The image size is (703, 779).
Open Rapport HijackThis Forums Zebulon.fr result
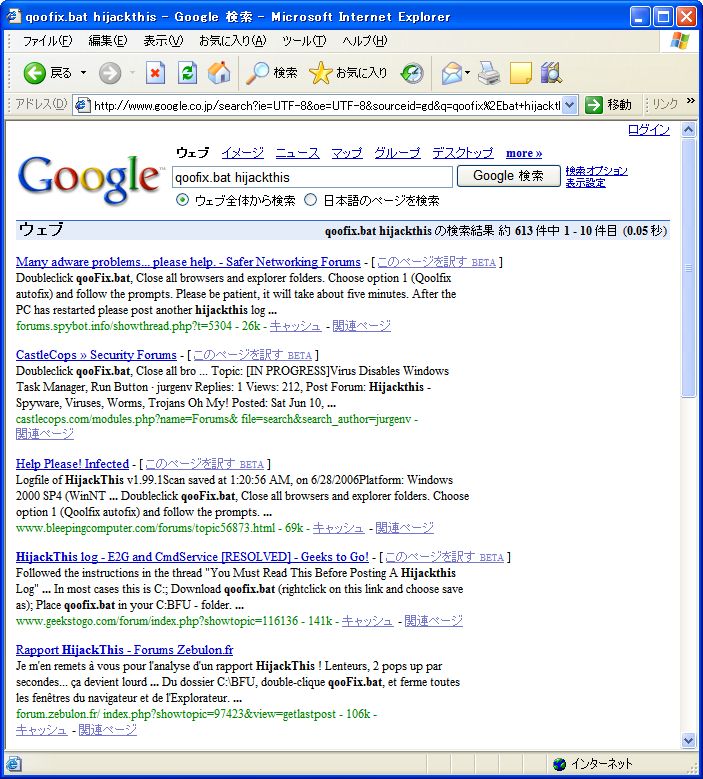coord(125,649)
